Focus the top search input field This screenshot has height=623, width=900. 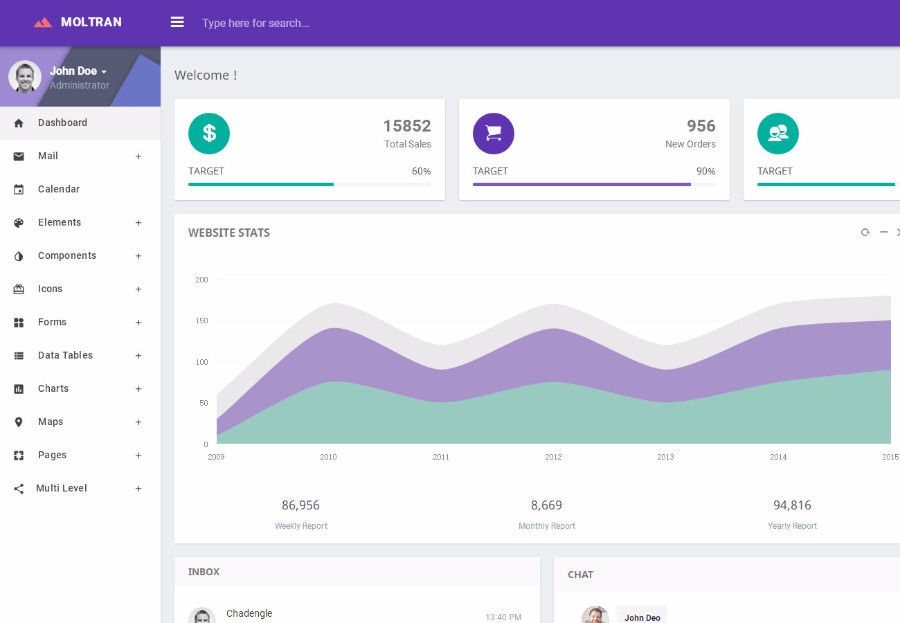point(300,23)
